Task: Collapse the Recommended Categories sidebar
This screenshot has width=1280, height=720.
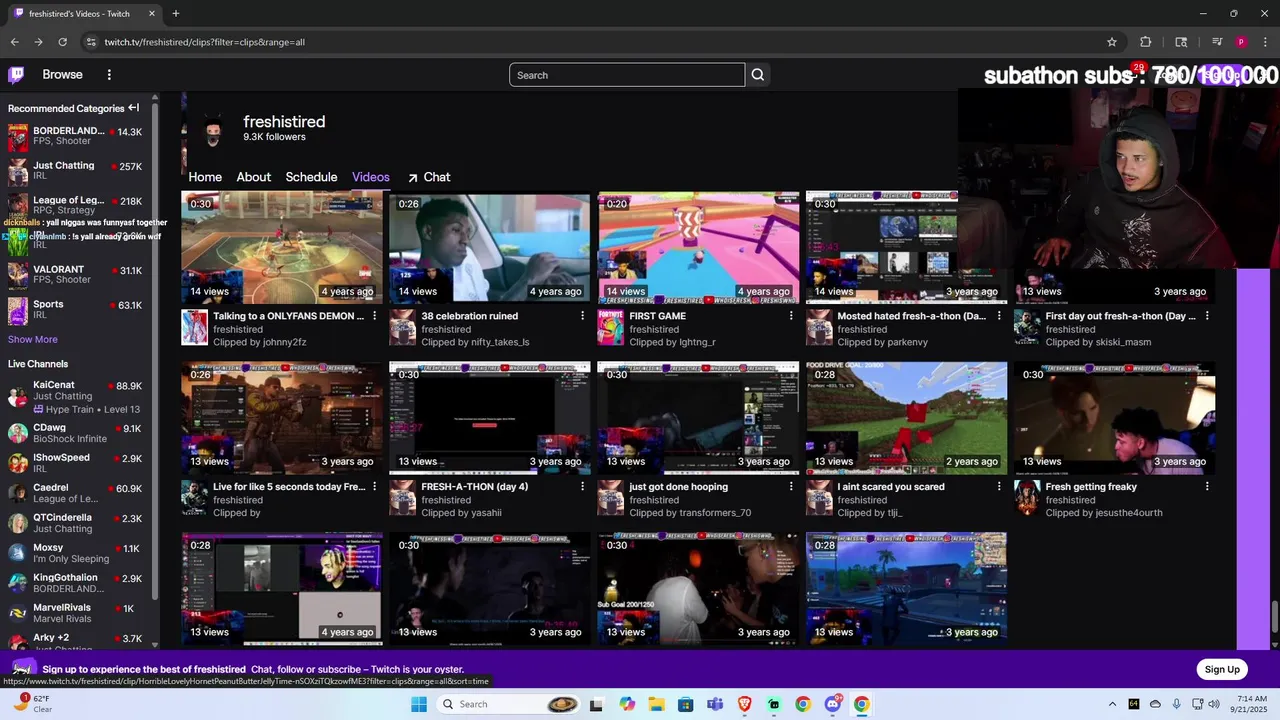Action: click(133, 108)
